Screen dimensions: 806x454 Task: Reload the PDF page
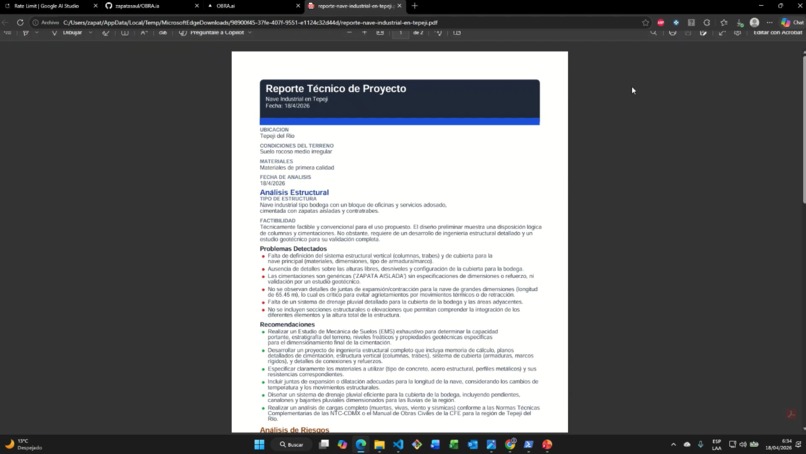20,23
